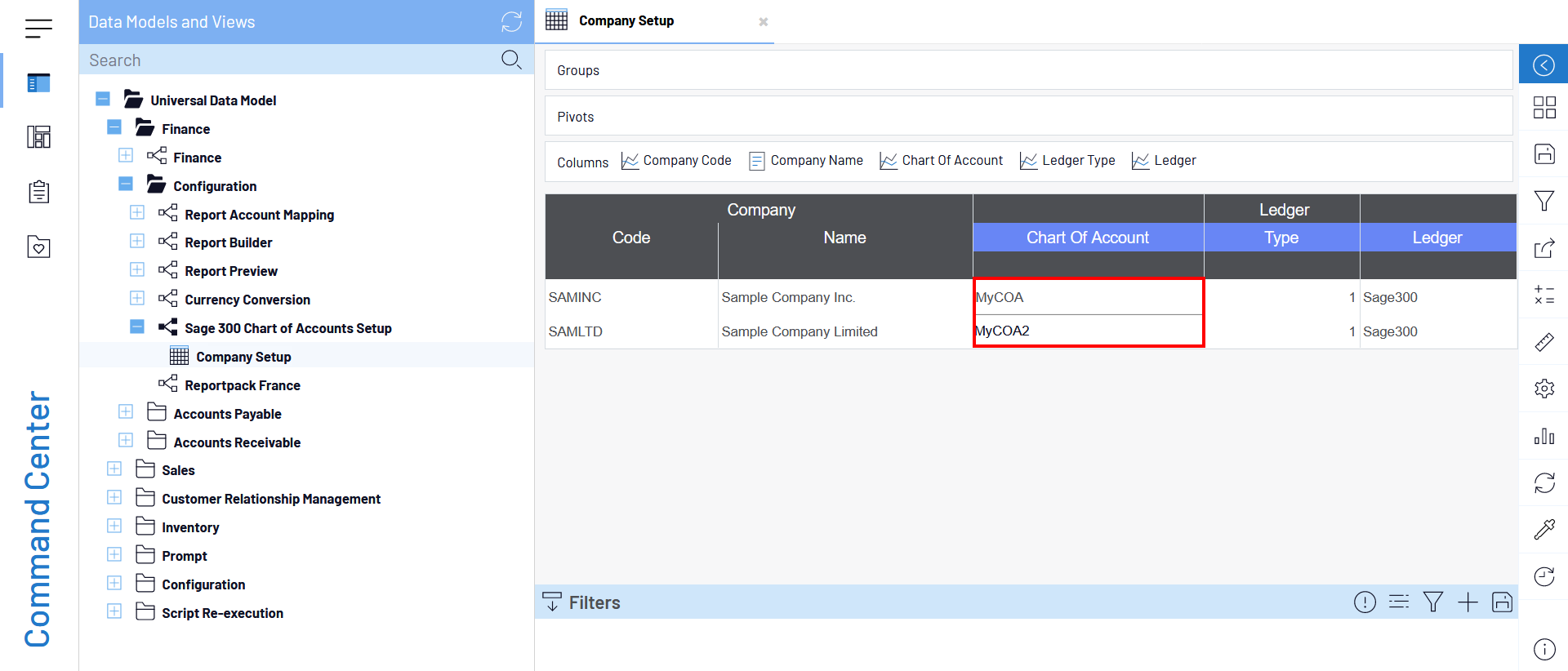Collapse Sage 300 Chart of Accounts Setup
The width and height of the screenshot is (1568, 671).
click(137, 327)
